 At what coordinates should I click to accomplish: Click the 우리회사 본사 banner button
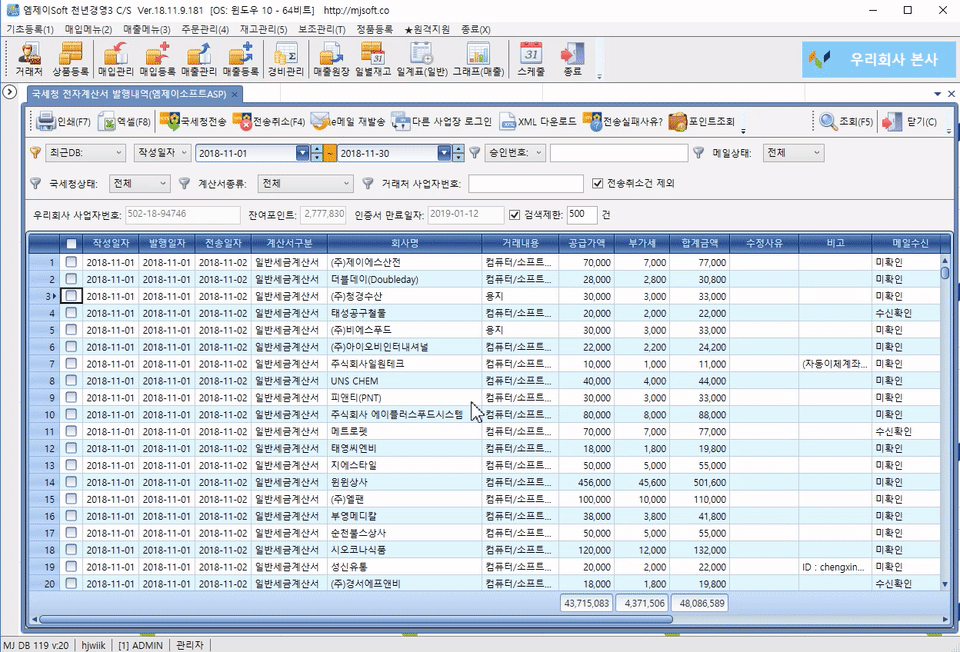[x=877, y=59]
